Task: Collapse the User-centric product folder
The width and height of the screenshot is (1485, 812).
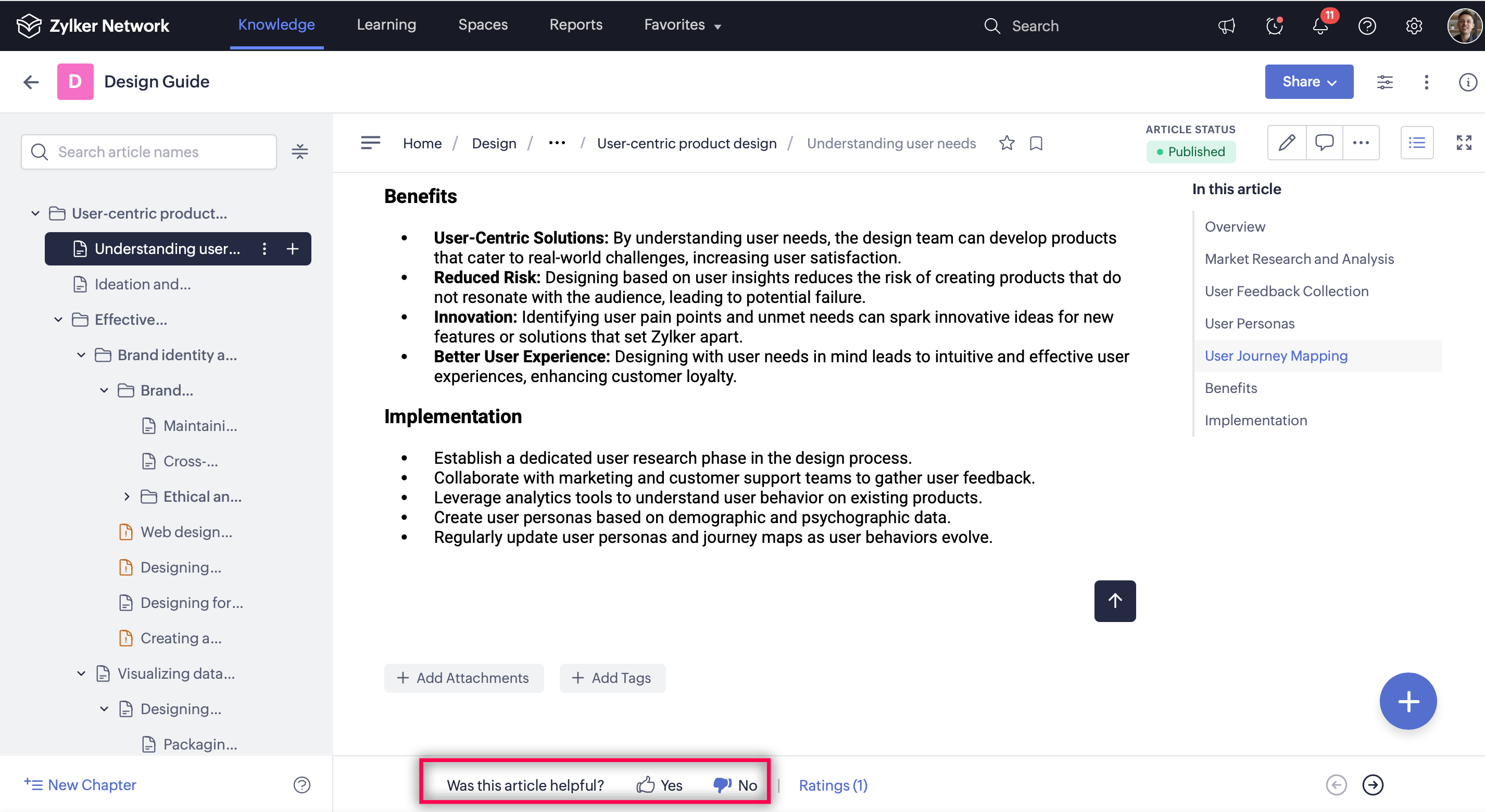Action: click(x=35, y=213)
